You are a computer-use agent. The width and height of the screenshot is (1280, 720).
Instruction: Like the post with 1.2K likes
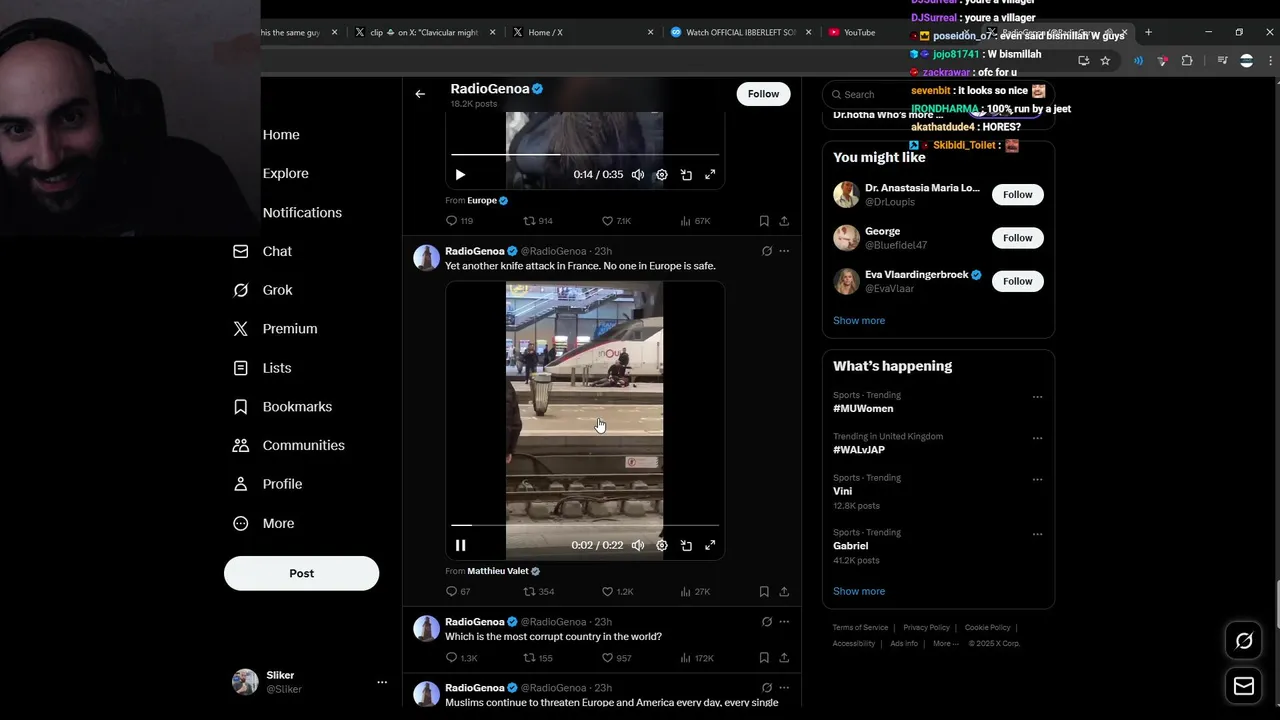click(x=617, y=591)
